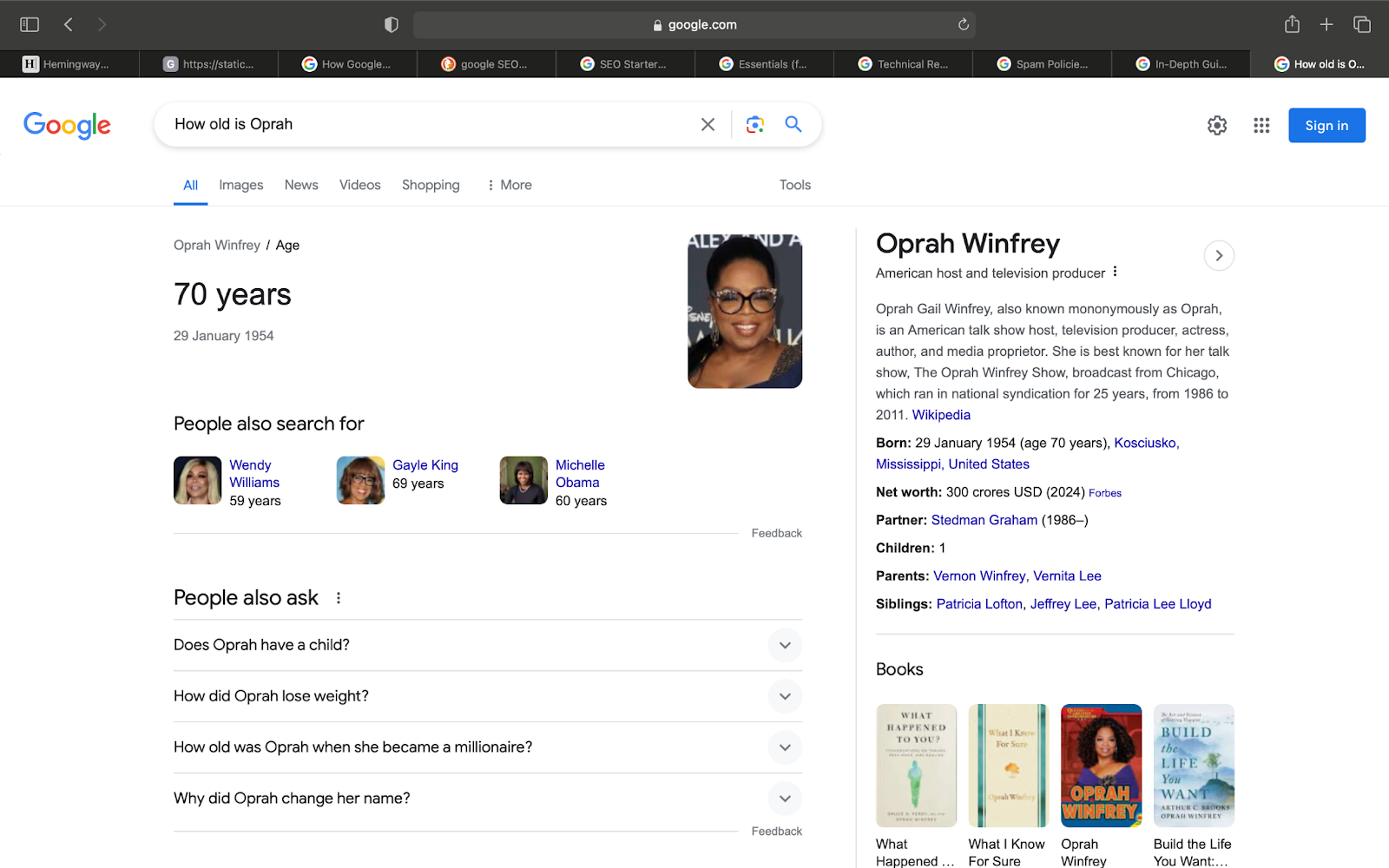This screenshot has height=868, width=1389.
Task: Open What I Know For Sure cover
Action: point(1009,766)
